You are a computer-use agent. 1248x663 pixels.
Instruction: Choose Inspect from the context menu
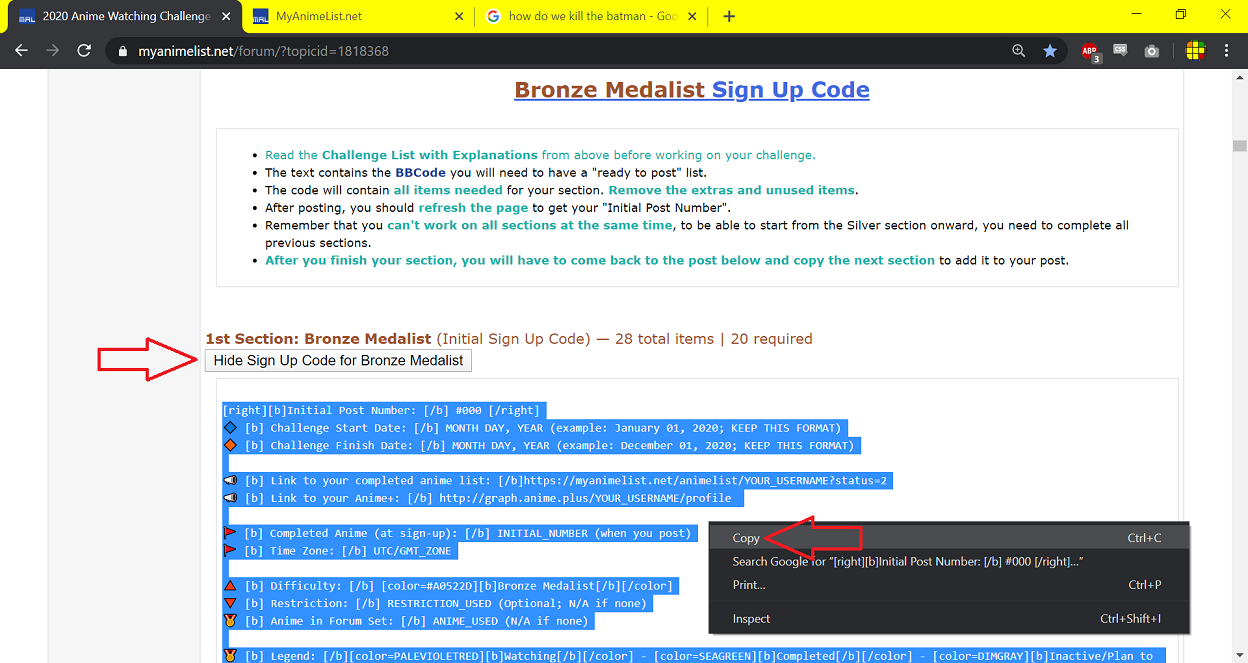pyautogui.click(x=751, y=619)
